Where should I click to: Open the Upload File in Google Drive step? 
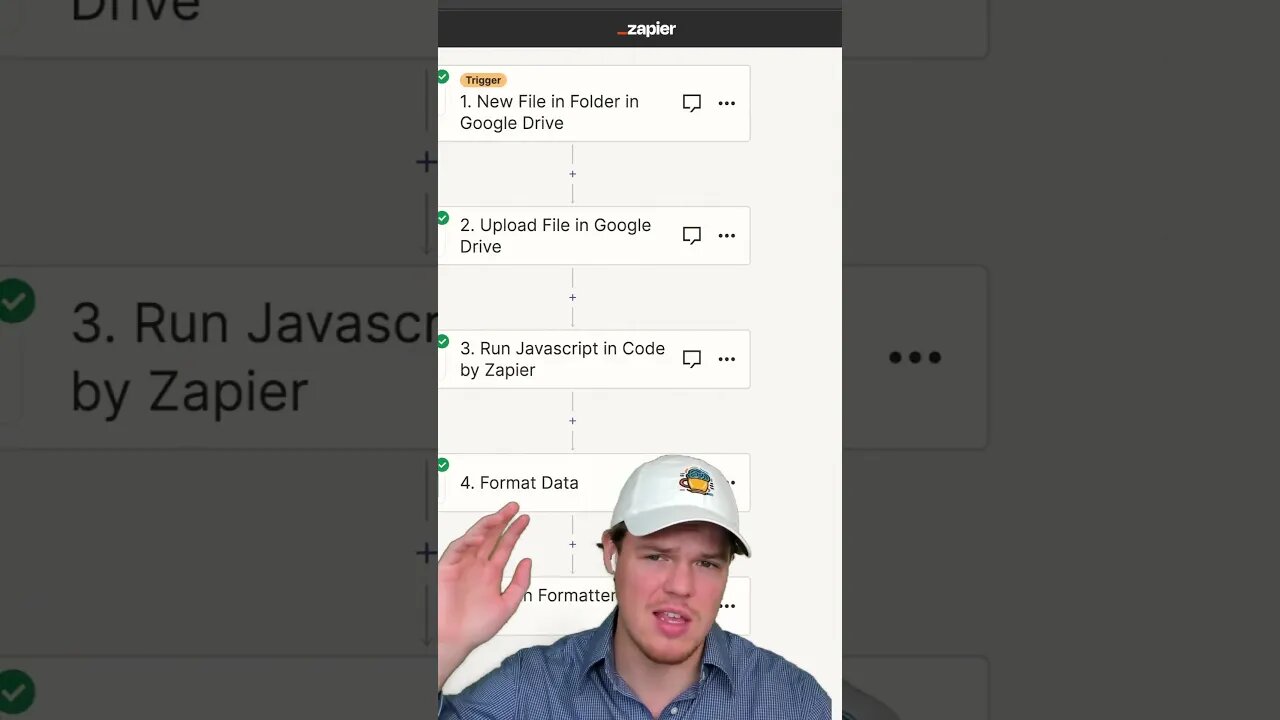(594, 236)
